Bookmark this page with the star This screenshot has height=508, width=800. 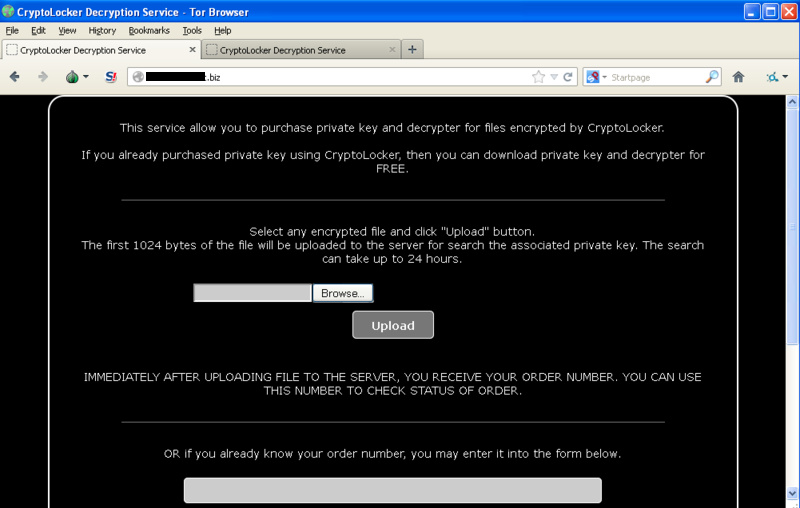tap(538, 77)
